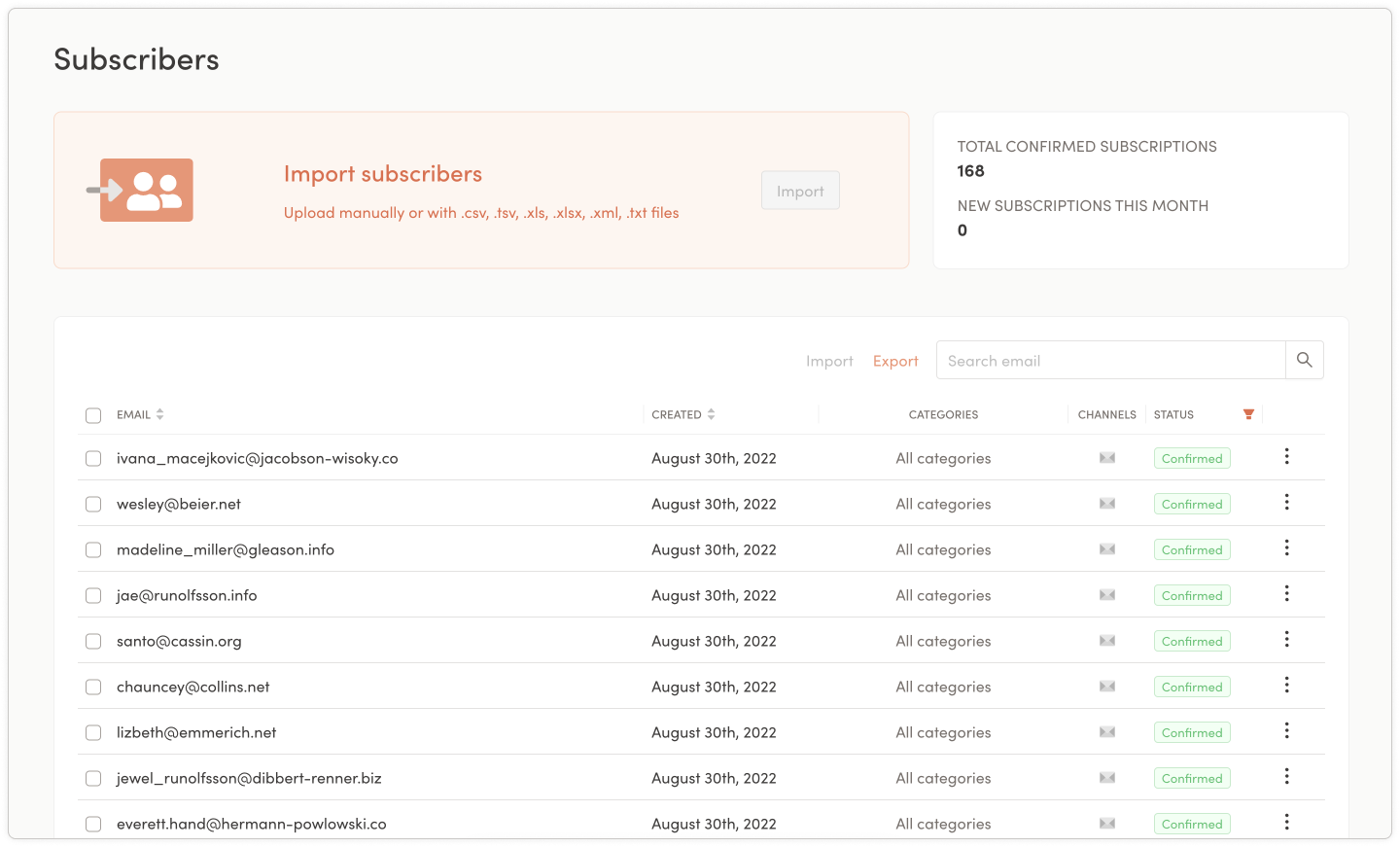This screenshot has width=1400, height=847.
Task: Open options menu for madeline_miller@gleason.info
Action: tap(1286, 547)
